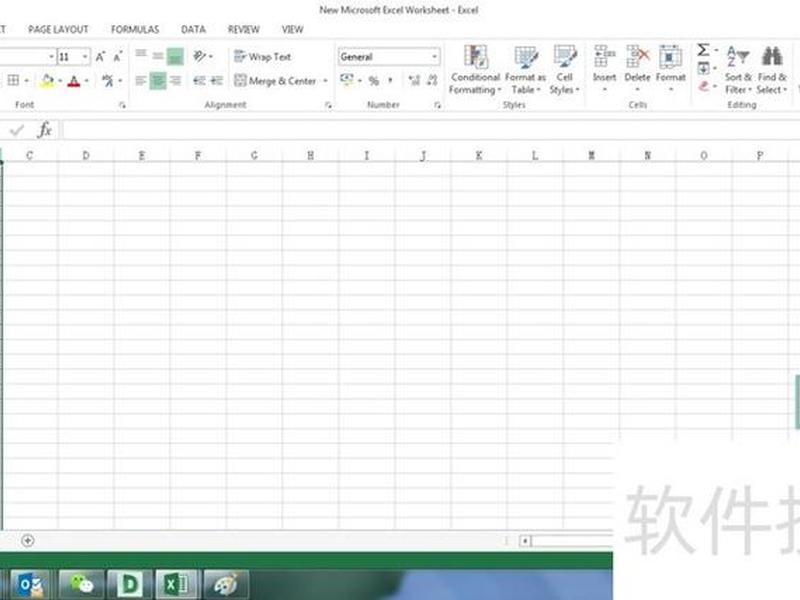Click the Decrease Indent icon

[199, 81]
